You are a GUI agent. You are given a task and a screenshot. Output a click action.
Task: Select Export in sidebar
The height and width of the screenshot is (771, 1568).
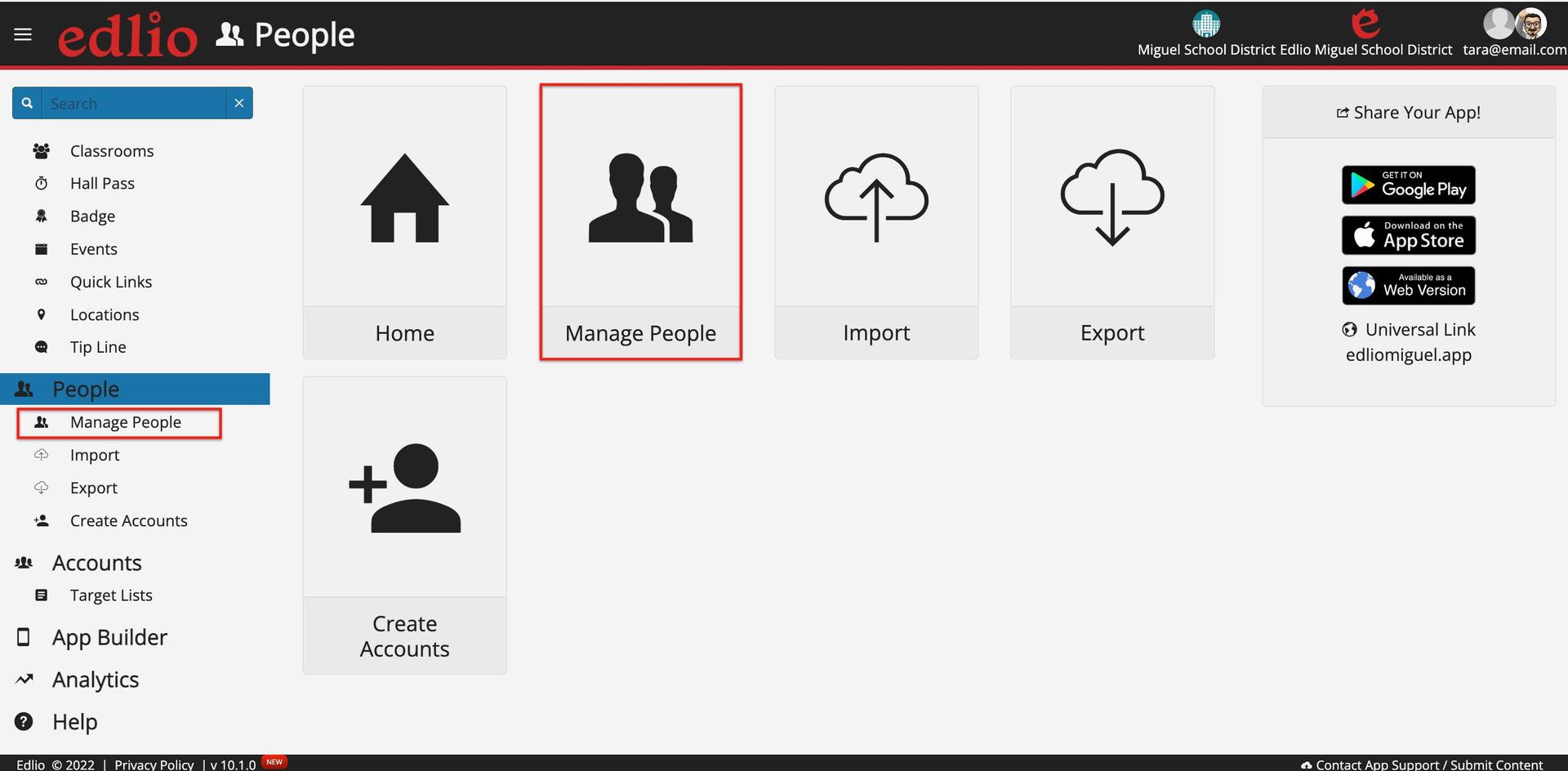[94, 488]
